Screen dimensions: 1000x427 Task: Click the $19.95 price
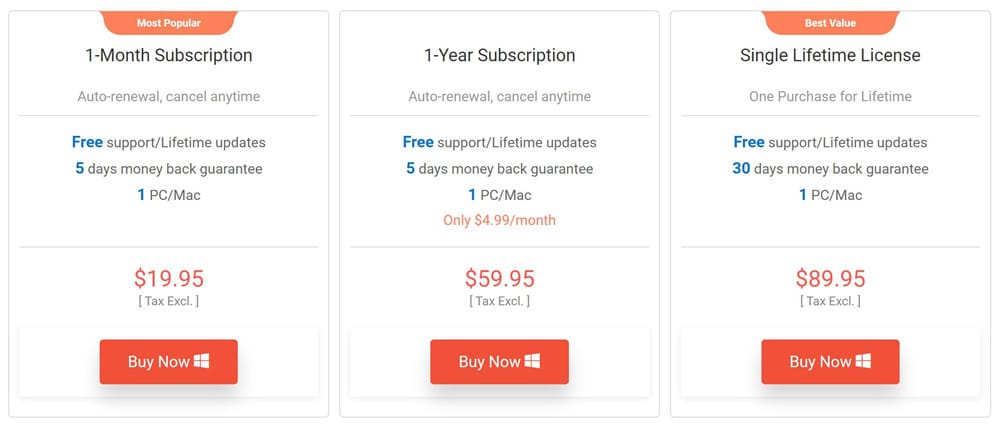168,278
